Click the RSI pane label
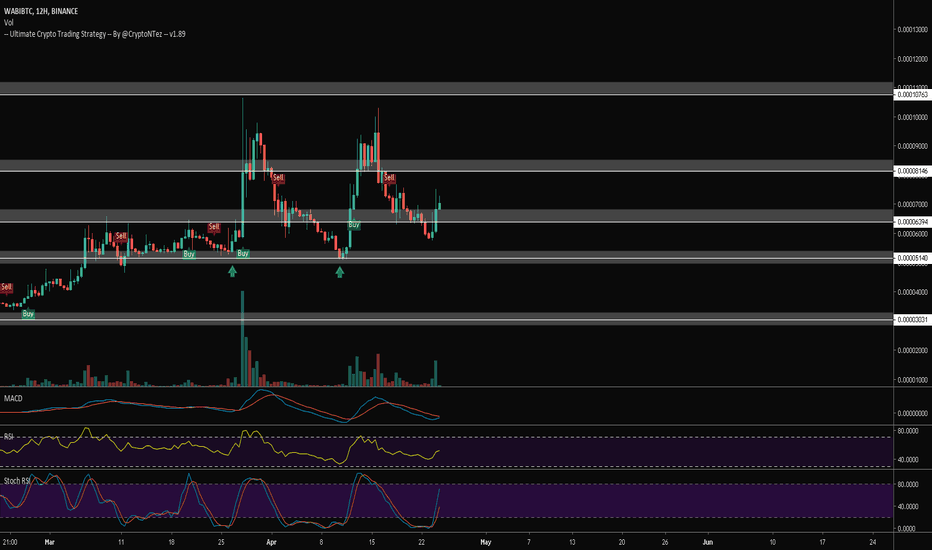 9,436
